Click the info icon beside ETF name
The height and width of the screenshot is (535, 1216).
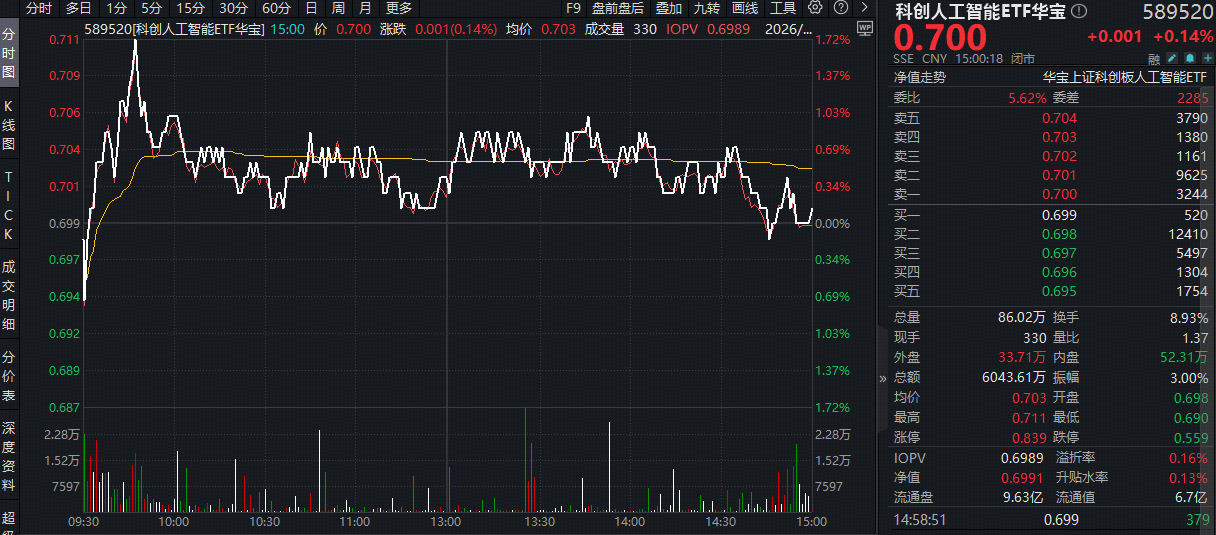tap(1078, 12)
